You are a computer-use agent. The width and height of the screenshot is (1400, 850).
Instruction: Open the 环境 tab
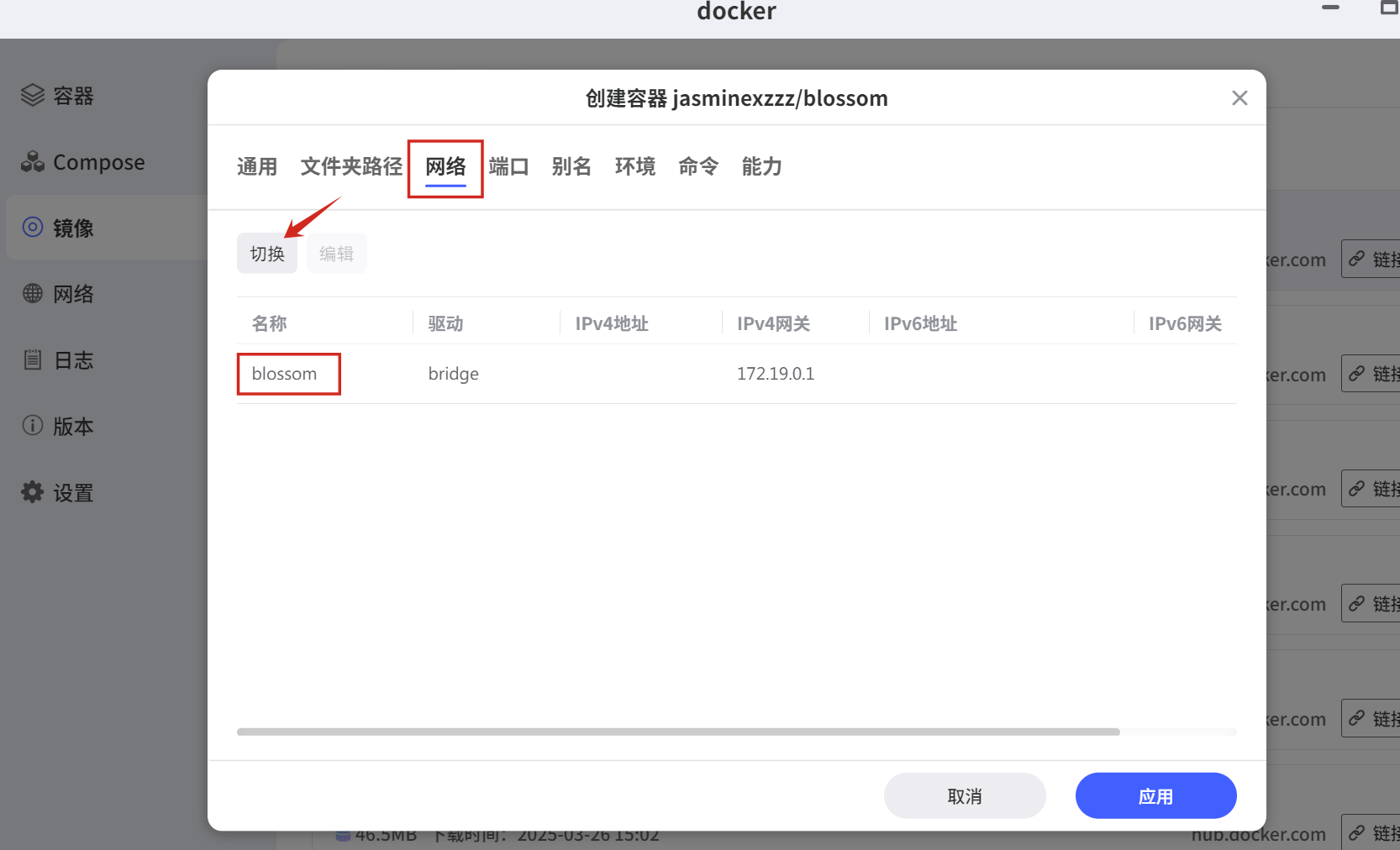click(x=634, y=167)
